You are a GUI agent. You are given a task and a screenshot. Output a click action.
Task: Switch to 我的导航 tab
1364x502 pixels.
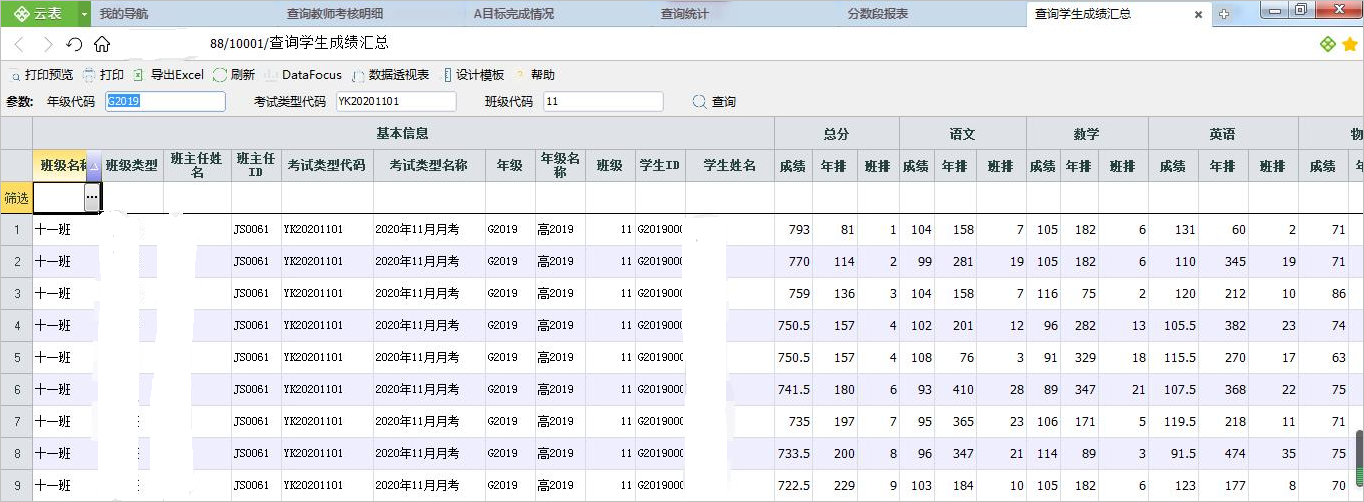[x=123, y=14]
